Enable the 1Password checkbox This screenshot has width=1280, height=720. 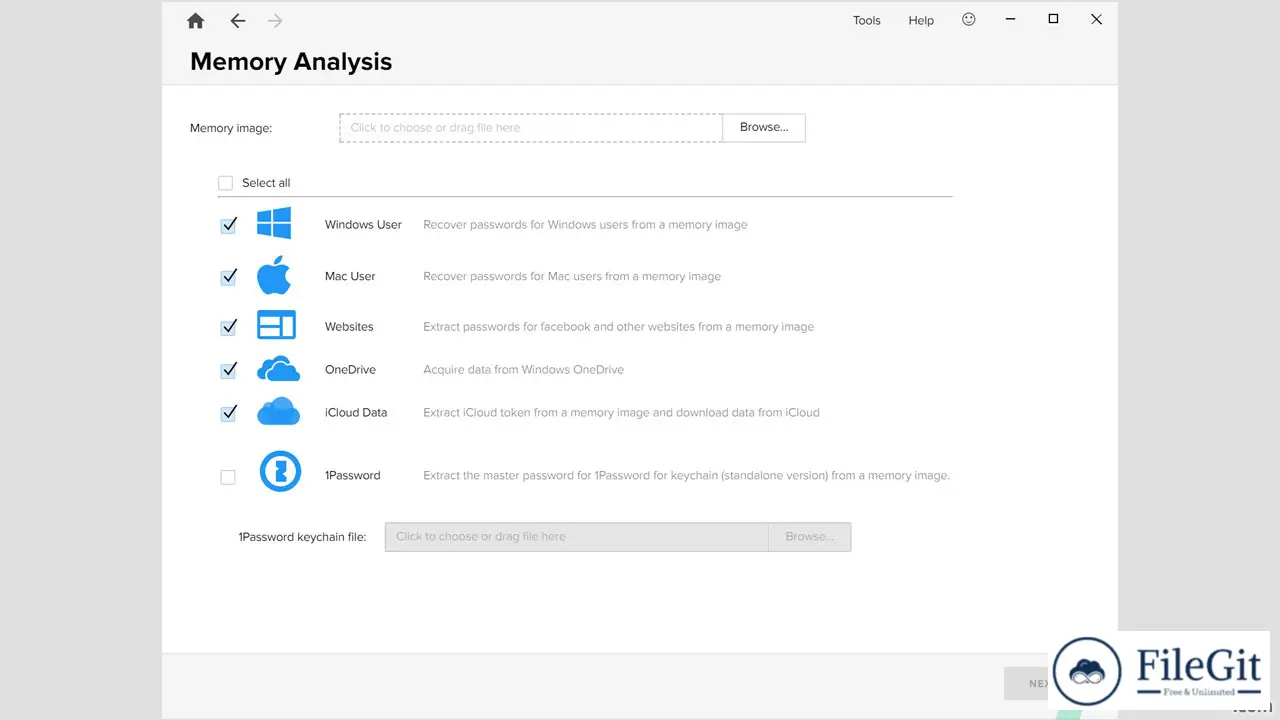point(228,477)
